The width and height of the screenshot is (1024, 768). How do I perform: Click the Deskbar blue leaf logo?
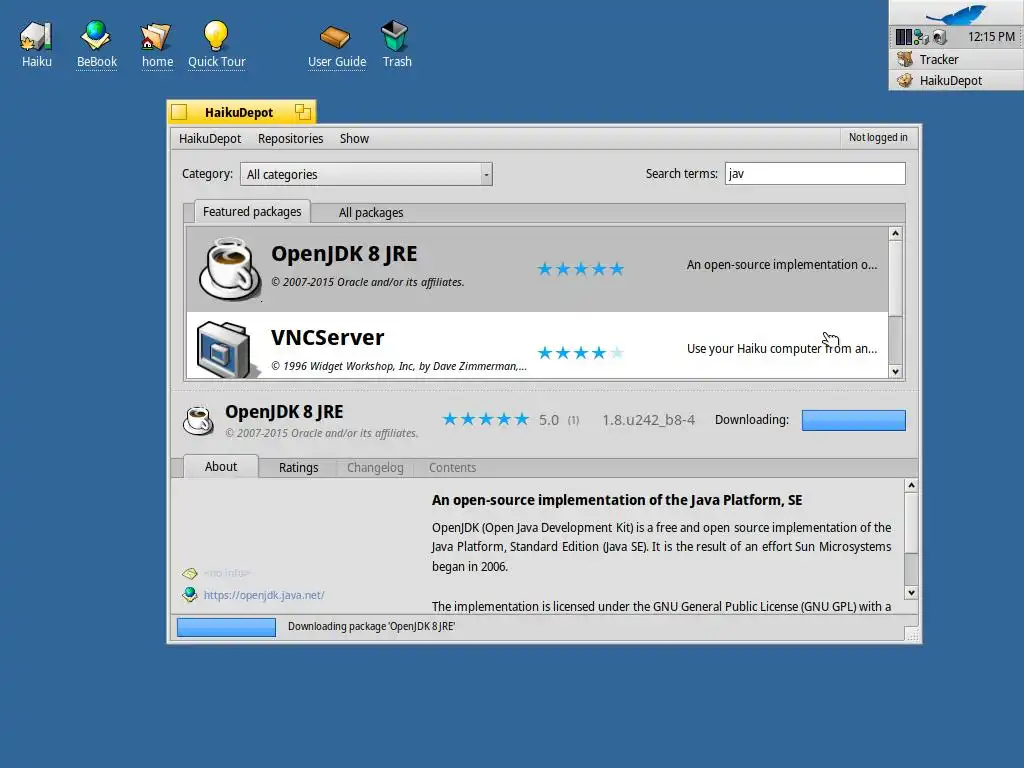coord(956,13)
